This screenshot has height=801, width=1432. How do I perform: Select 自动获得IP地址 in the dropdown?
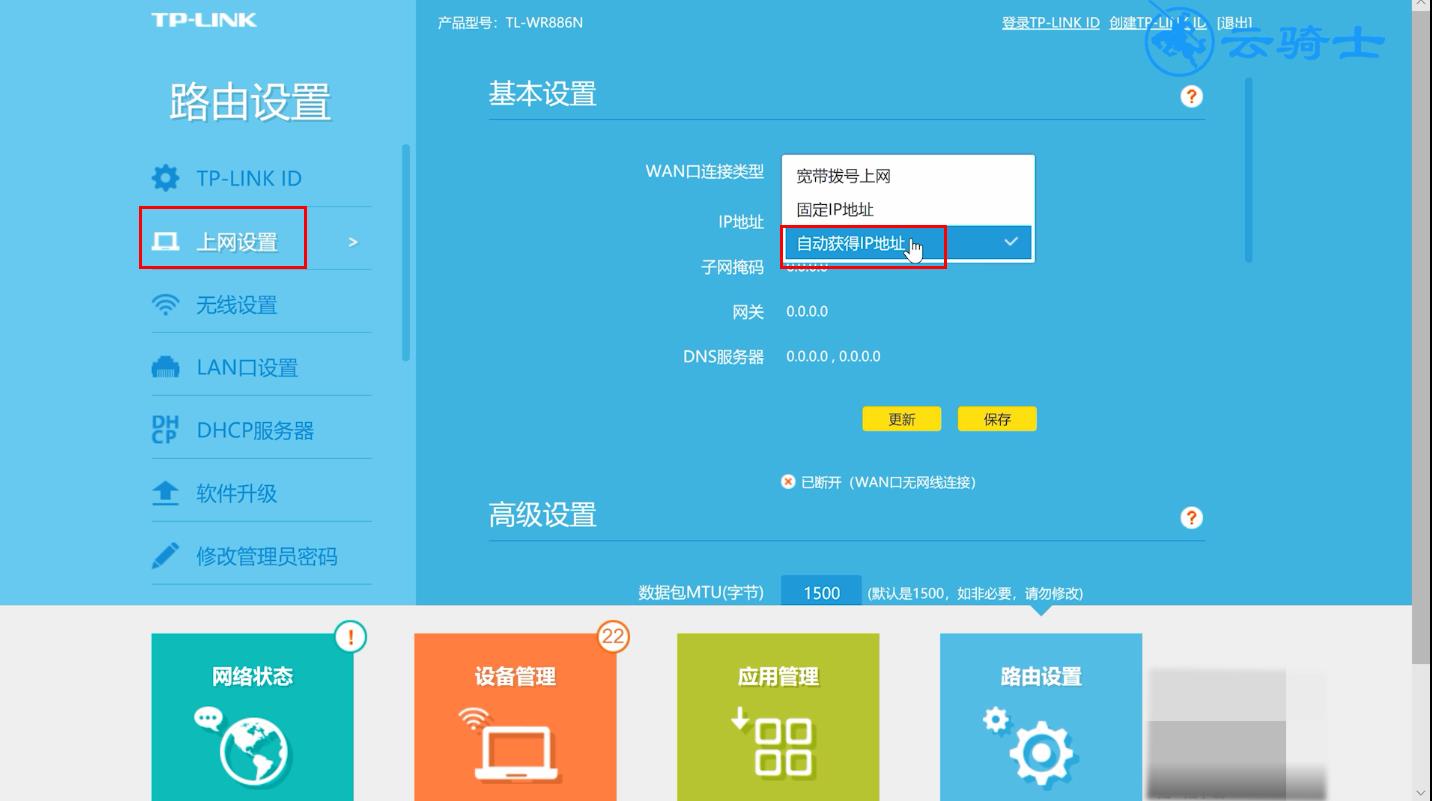tap(908, 242)
